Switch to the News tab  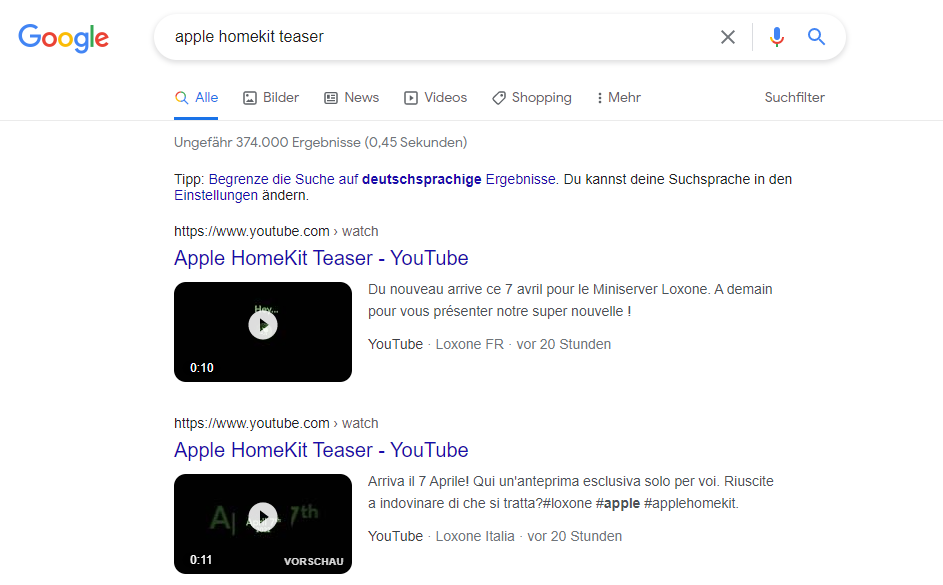[351, 97]
